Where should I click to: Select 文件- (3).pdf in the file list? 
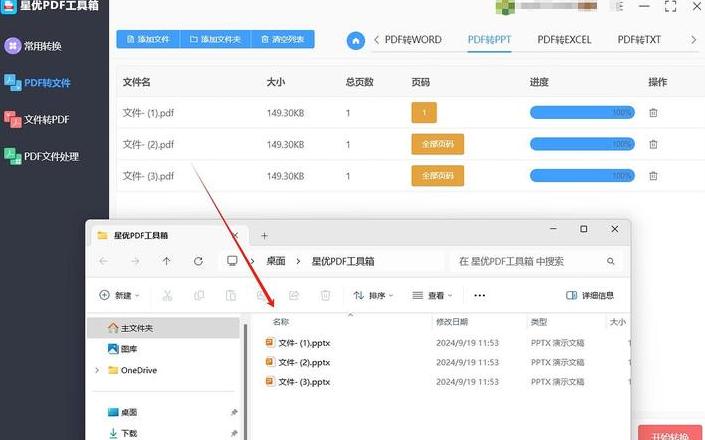(x=148, y=176)
